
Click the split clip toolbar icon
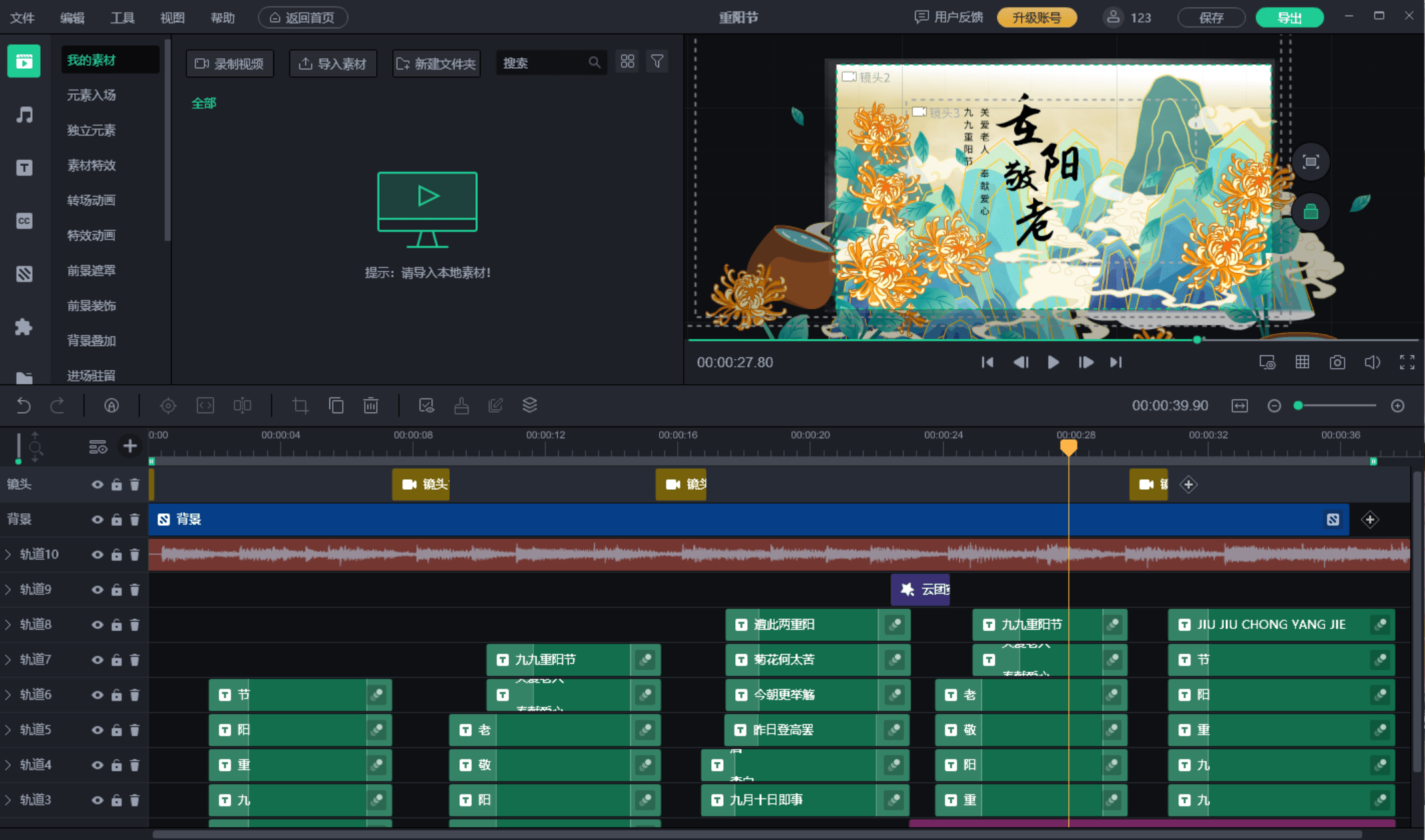pyautogui.click(x=243, y=405)
